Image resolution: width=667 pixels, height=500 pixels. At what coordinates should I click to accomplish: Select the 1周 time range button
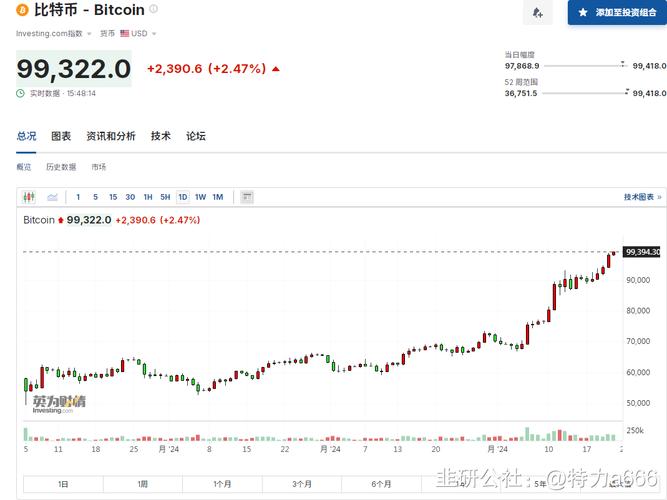(143, 484)
